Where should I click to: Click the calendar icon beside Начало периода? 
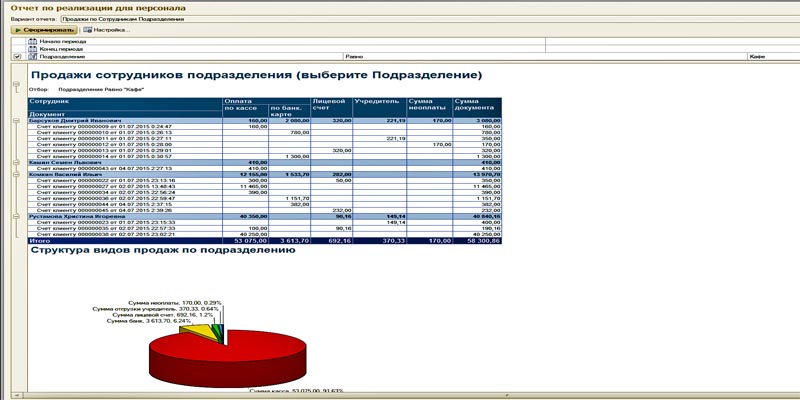pos(32,41)
